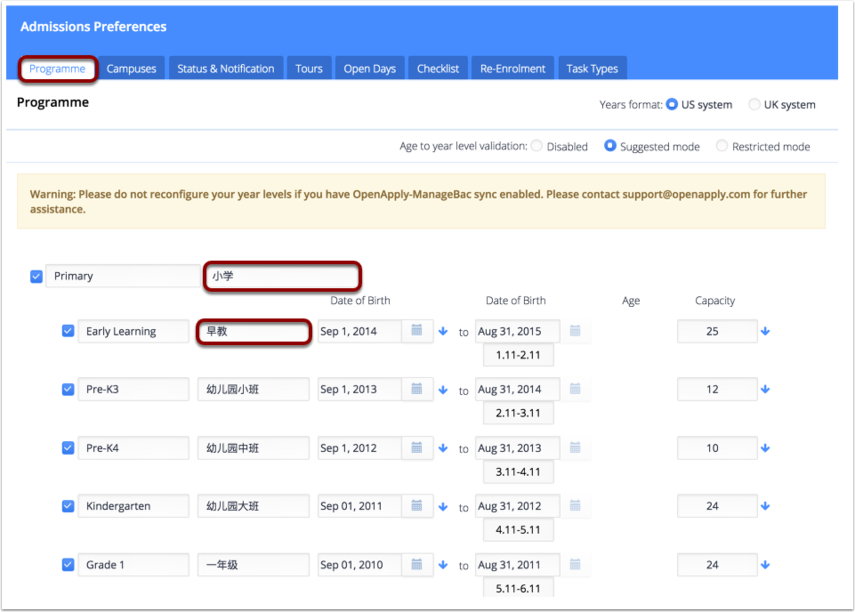Switch to the Campuses tab
The height and width of the screenshot is (612, 855).
tap(132, 69)
